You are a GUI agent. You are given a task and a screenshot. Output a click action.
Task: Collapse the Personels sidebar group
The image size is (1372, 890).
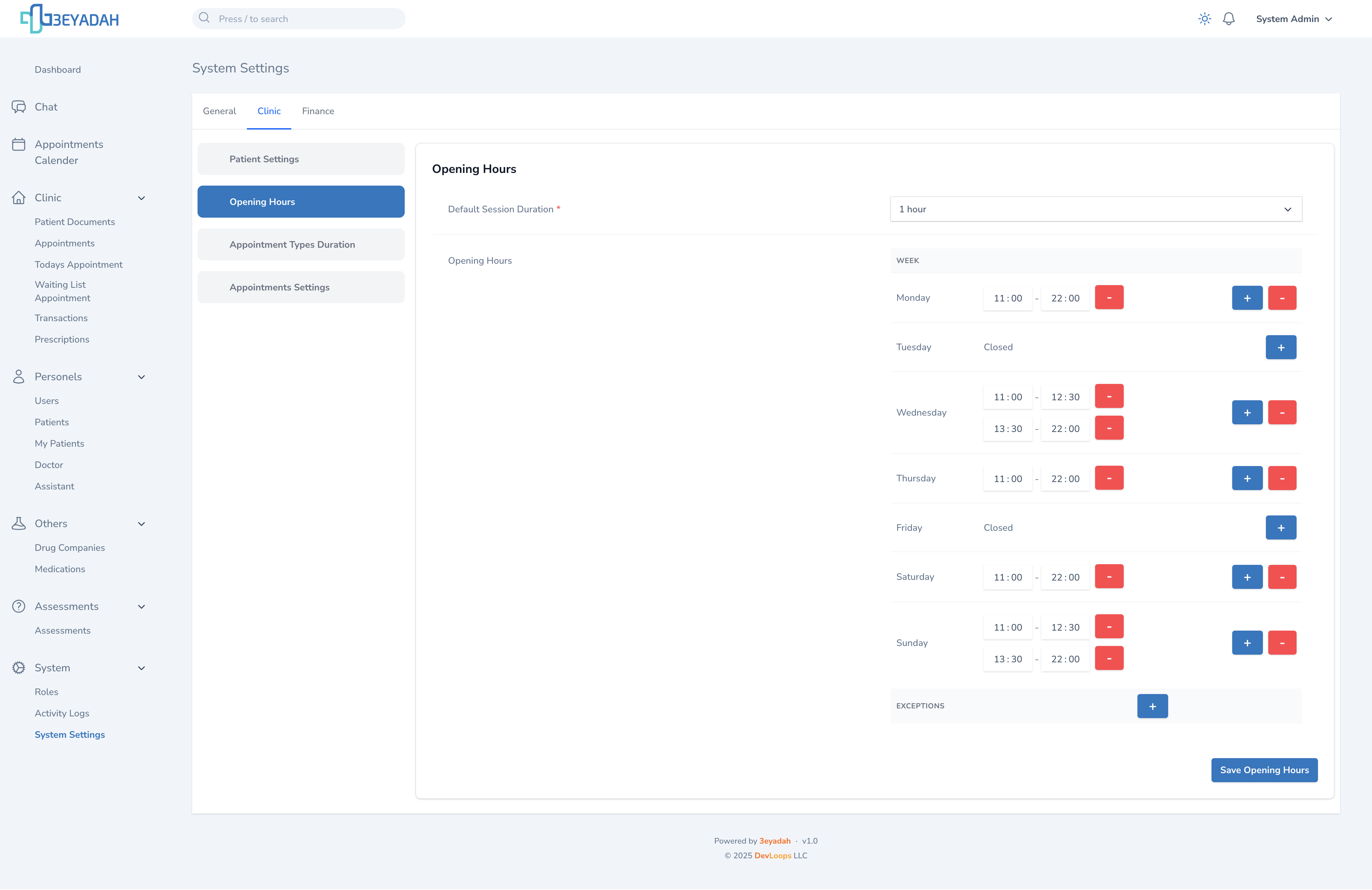click(141, 377)
